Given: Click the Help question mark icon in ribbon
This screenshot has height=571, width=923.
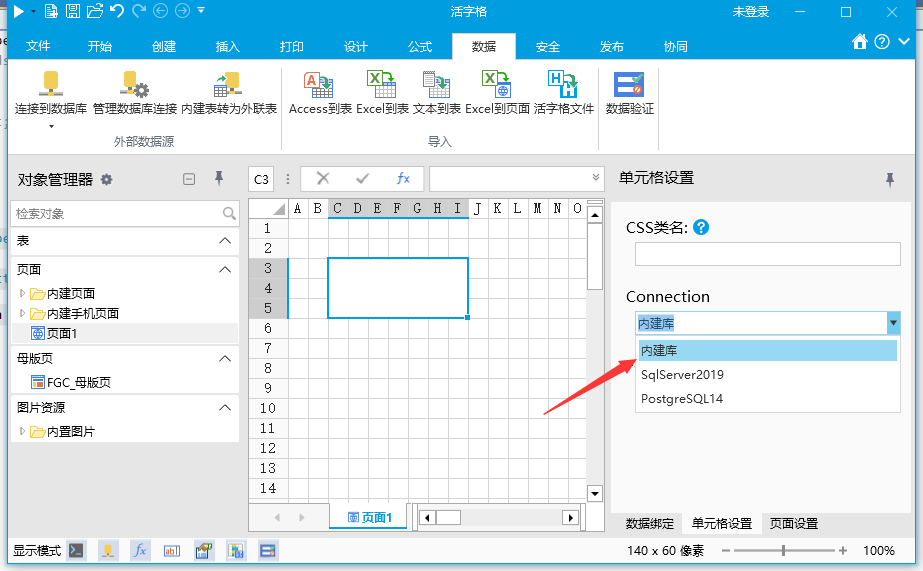Looking at the screenshot, I should pos(882,42).
